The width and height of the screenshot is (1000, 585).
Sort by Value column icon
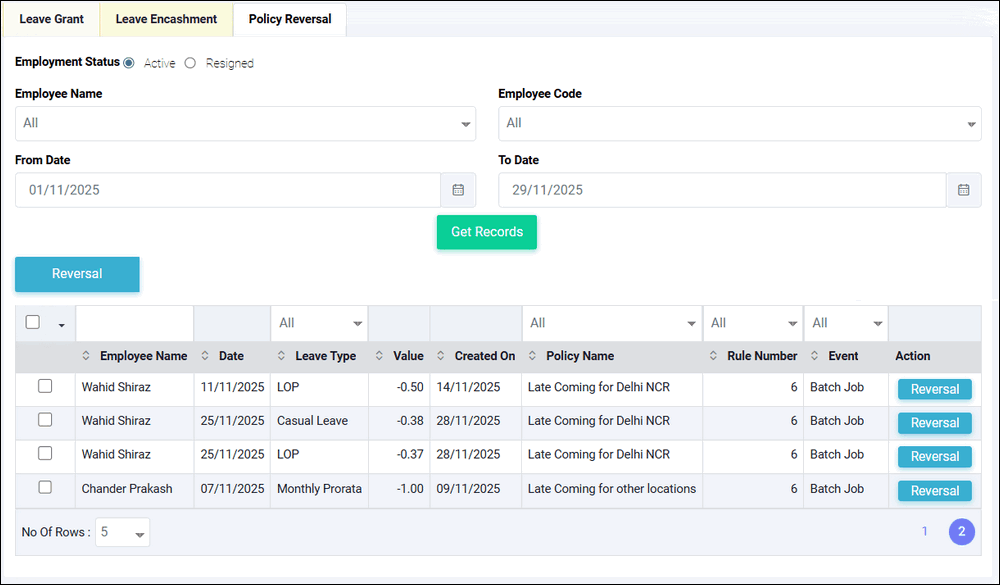coord(380,356)
